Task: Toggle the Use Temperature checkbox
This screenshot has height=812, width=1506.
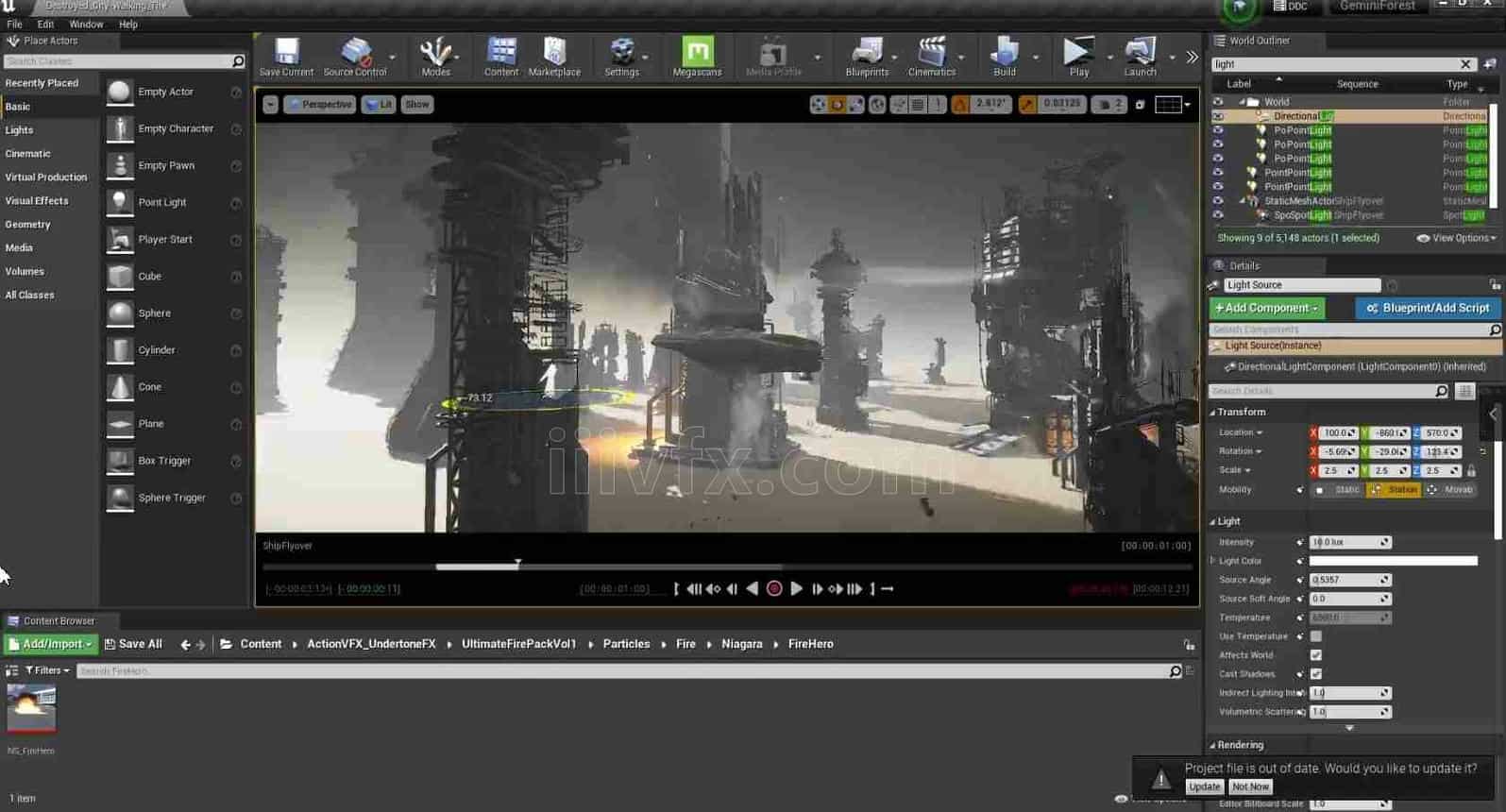Action: point(1316,636)
